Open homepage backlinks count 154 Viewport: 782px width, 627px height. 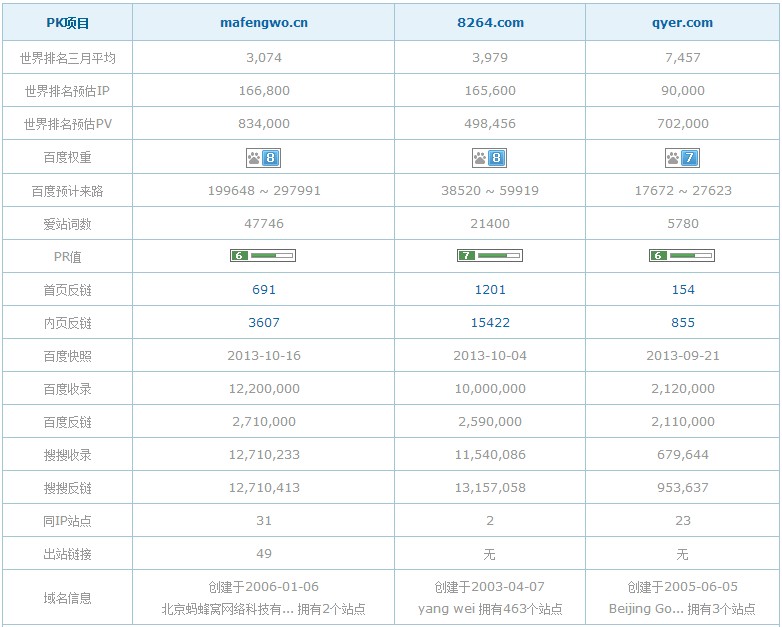(x=683, y=289)
